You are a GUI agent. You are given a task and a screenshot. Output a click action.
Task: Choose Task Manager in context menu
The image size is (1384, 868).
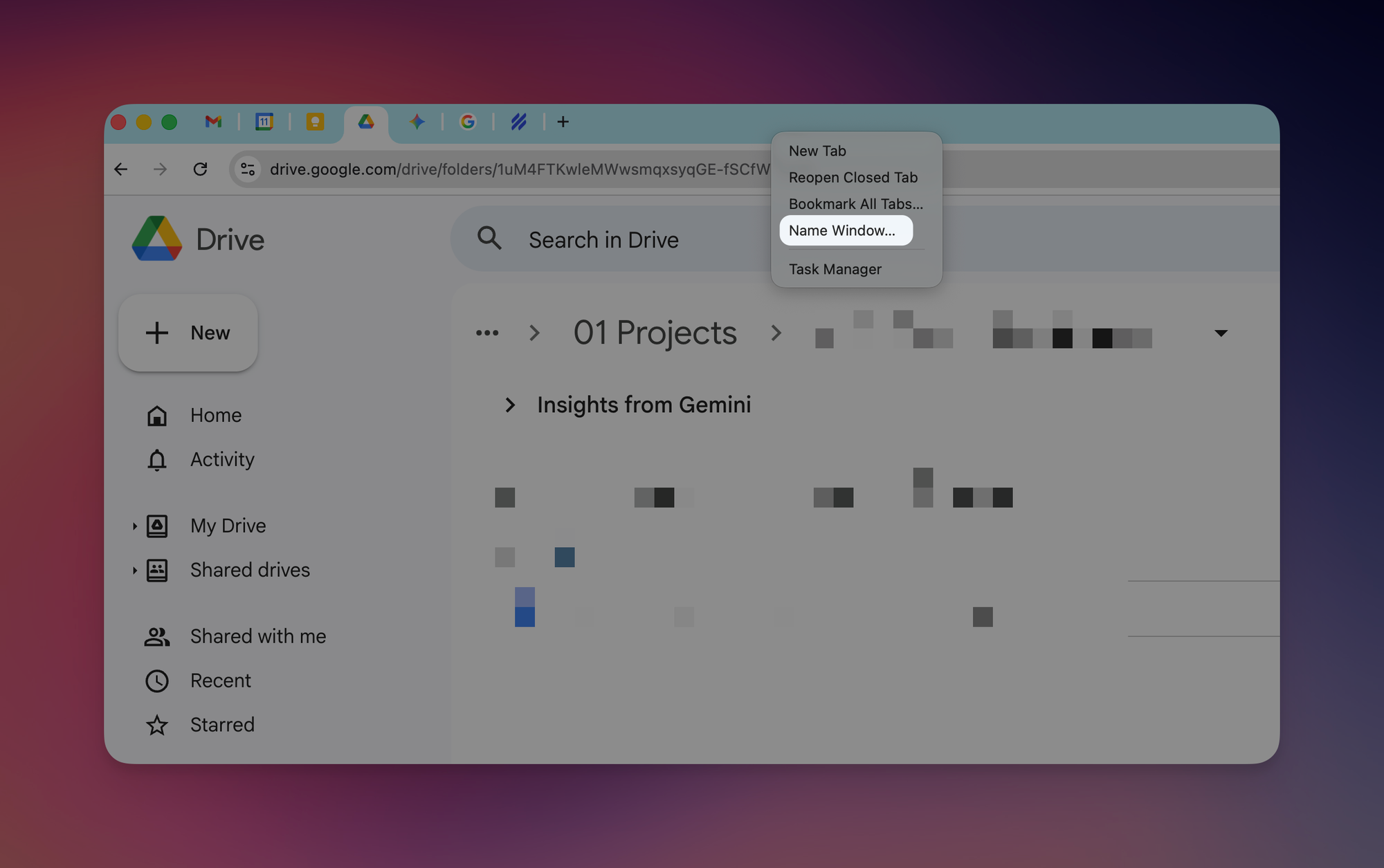point(835,269)
